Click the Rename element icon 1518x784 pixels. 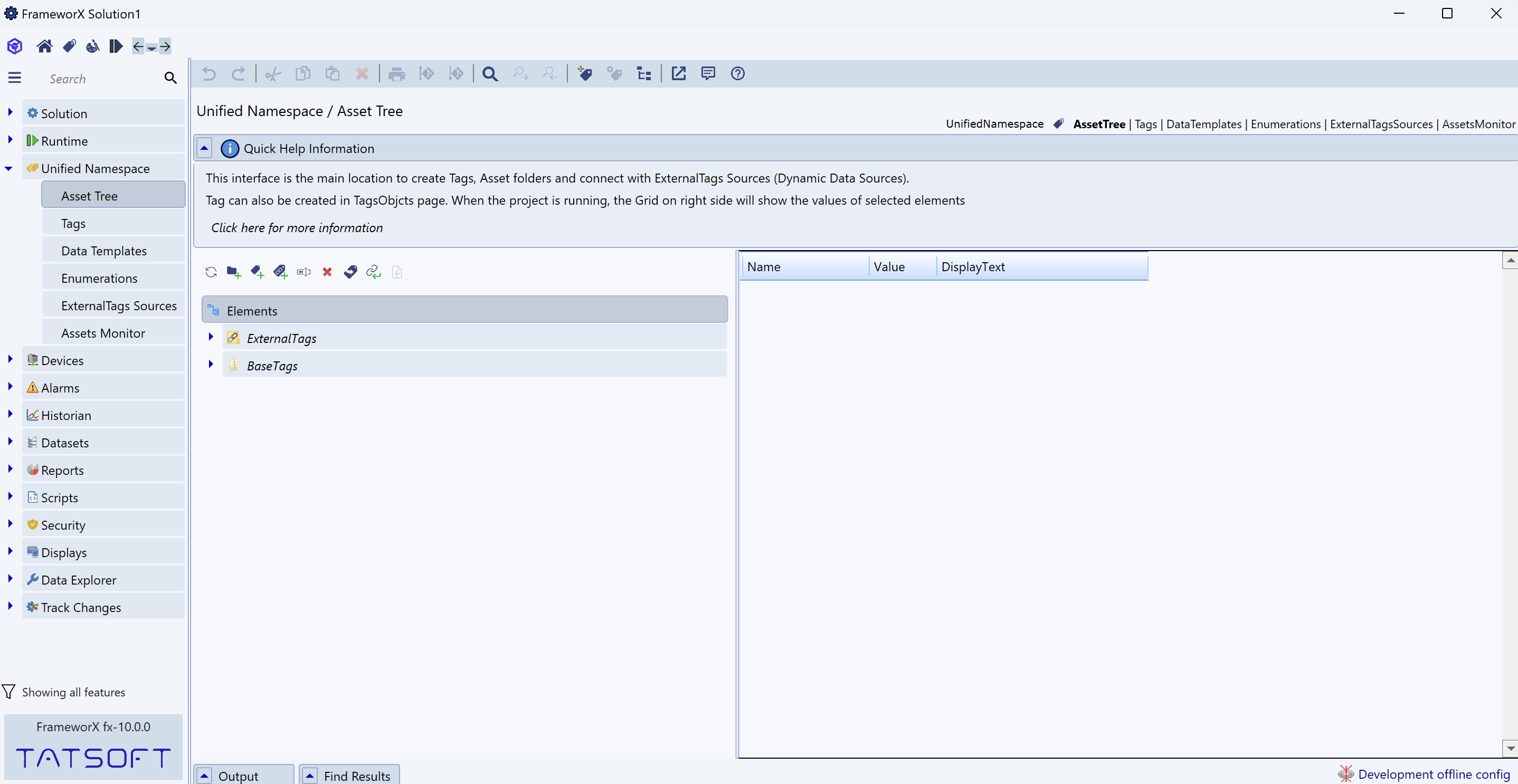[304, 272]
